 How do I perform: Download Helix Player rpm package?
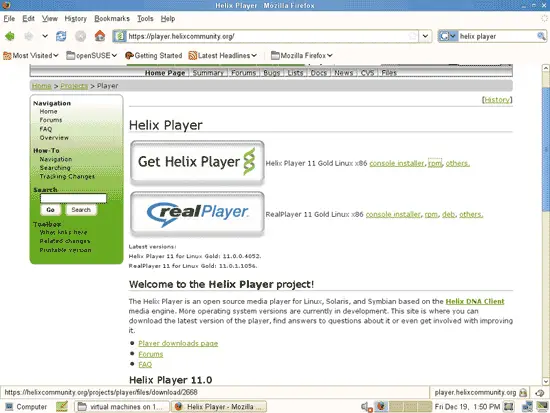coord(435,163)
